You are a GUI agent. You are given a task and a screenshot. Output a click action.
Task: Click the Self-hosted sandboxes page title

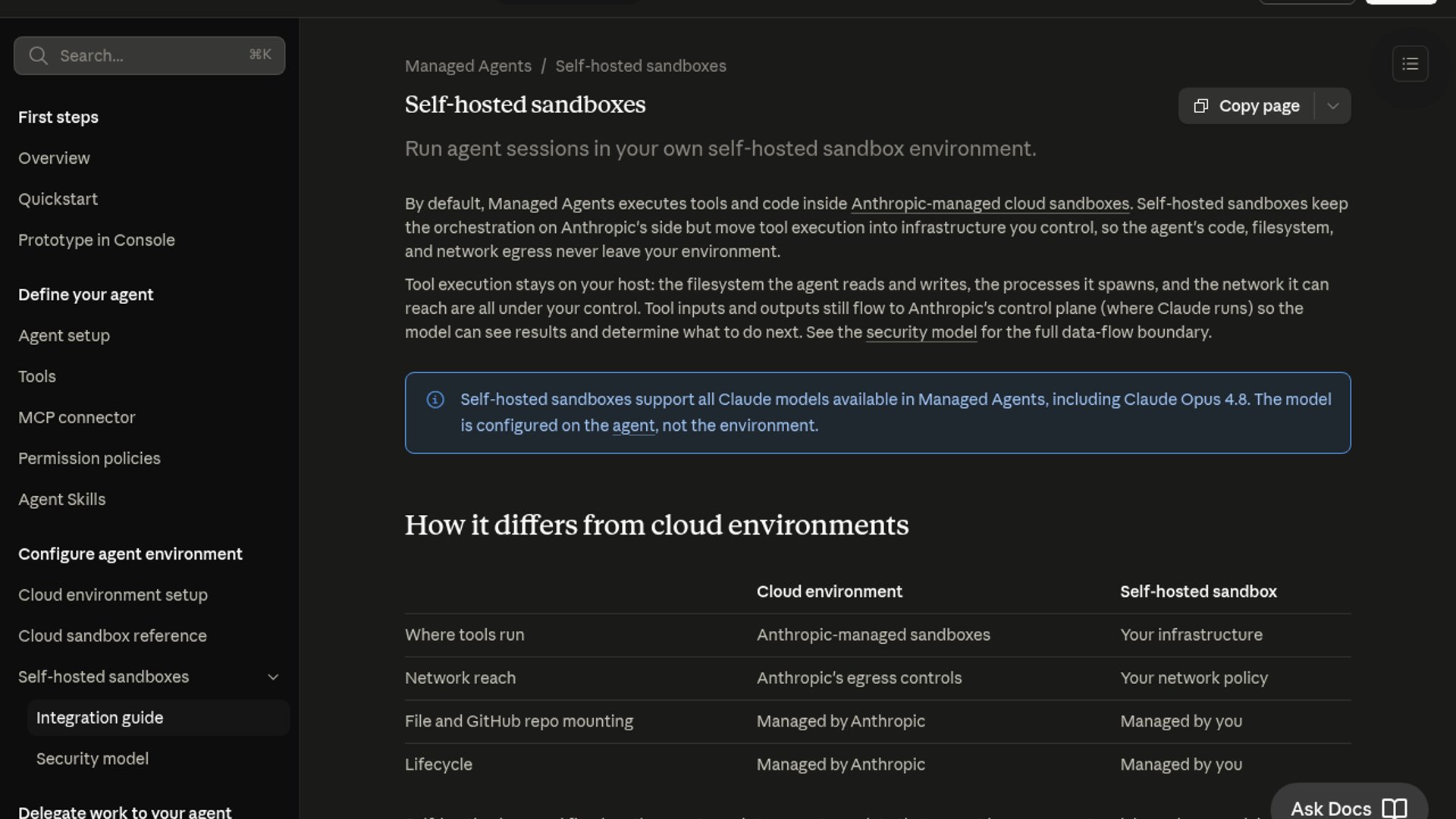click(x=526, y=105)
